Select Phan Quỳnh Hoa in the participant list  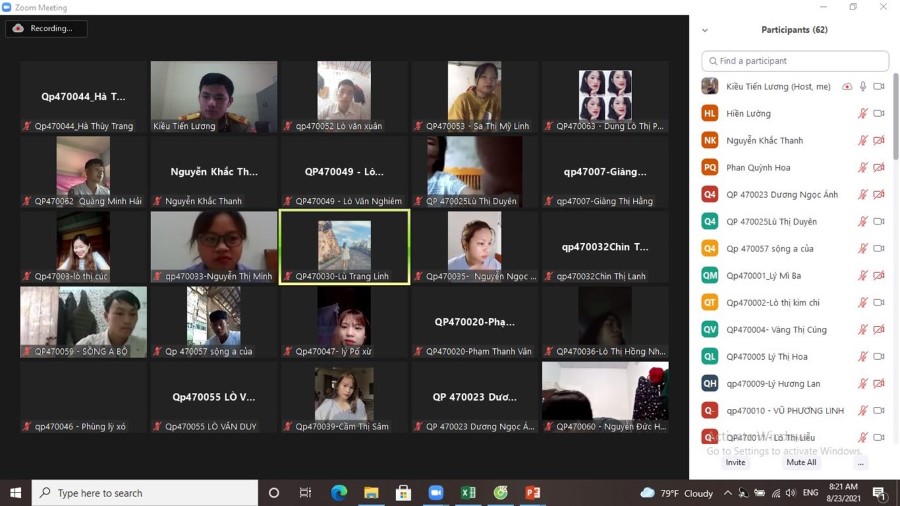click(x=795, y=168)
